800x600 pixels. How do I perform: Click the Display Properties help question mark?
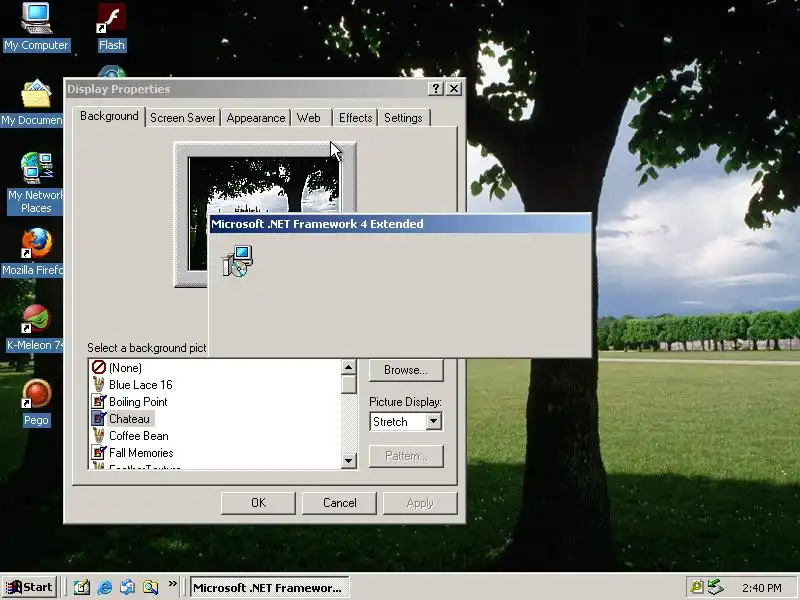click(435, 89)
